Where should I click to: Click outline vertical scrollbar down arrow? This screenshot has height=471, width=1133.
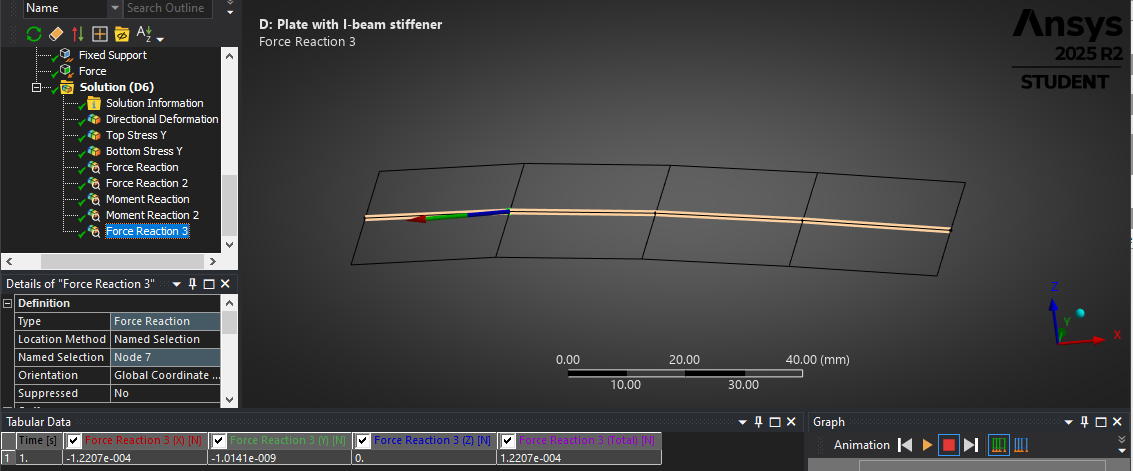230,244
